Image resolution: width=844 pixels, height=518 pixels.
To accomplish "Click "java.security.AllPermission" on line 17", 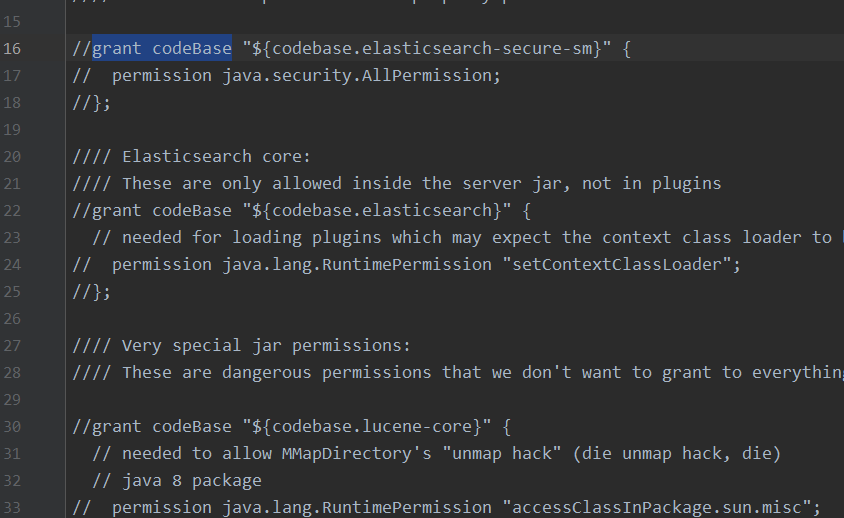I will [357, 75].
